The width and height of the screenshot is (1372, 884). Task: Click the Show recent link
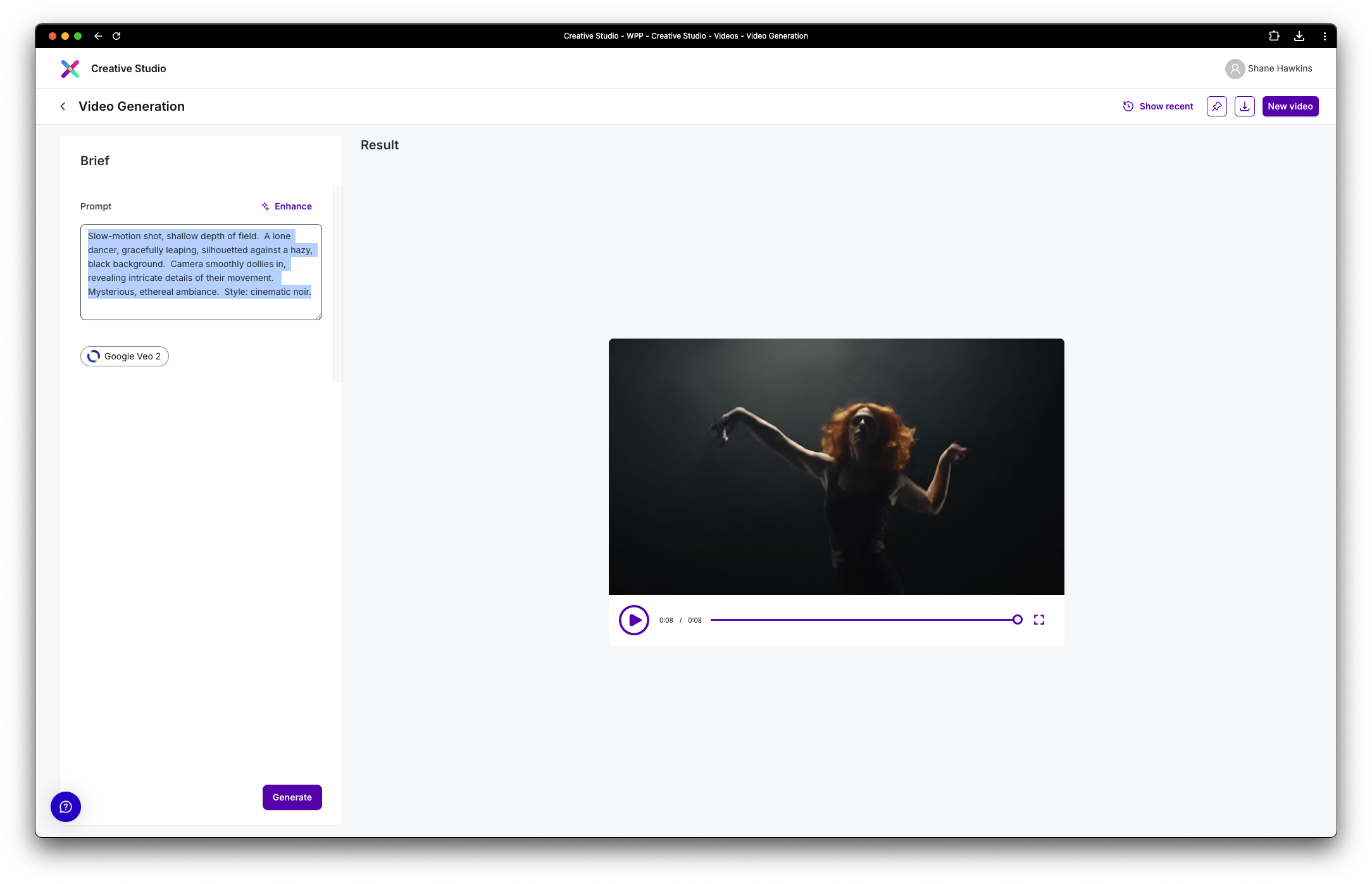(1158, 106)
